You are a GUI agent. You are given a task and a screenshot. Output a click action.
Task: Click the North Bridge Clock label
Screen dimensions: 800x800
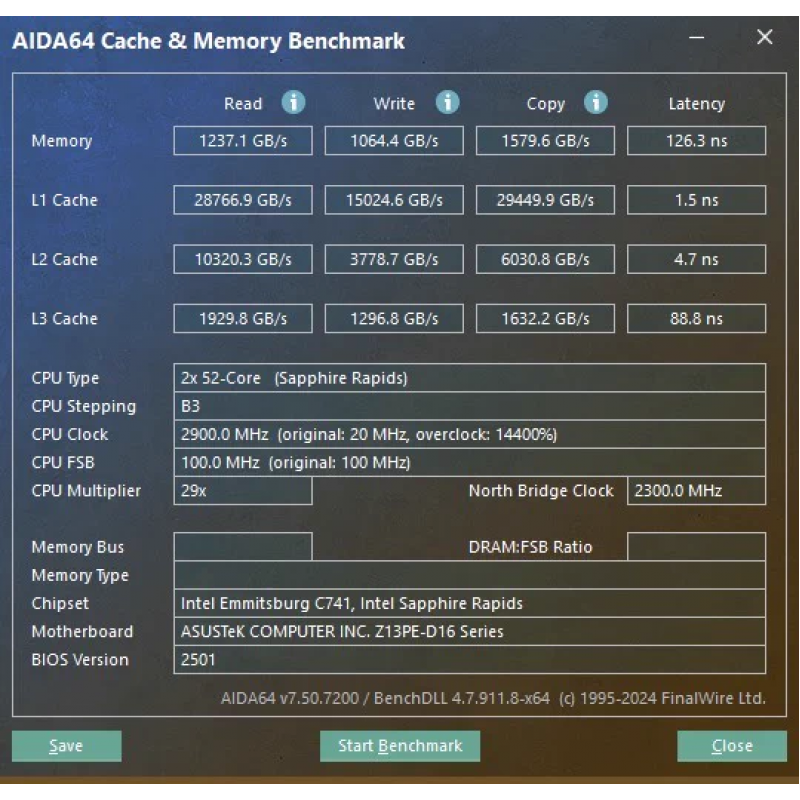tap(541, 491)
